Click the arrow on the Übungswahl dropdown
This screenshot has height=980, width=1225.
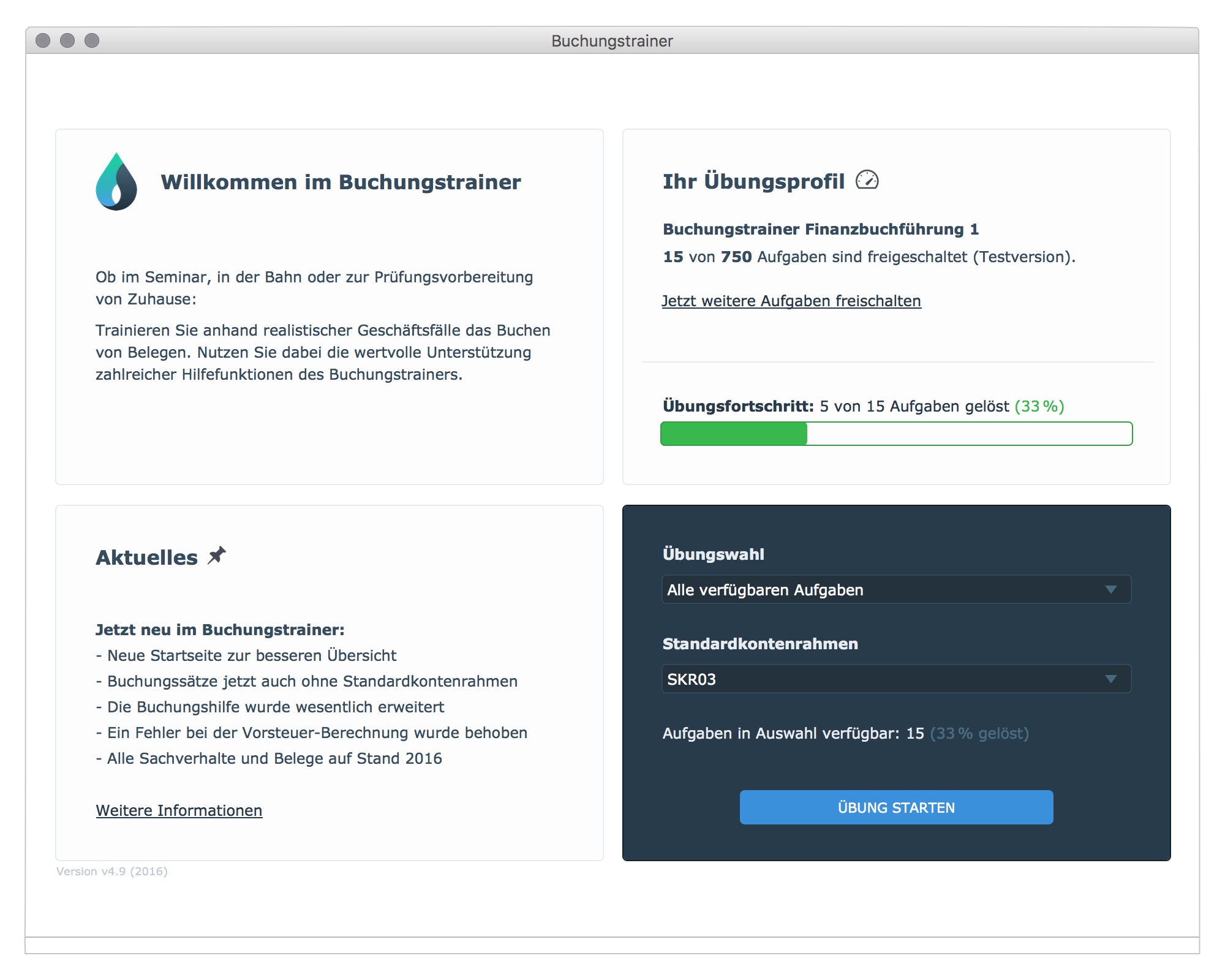tap(1110, 590)
